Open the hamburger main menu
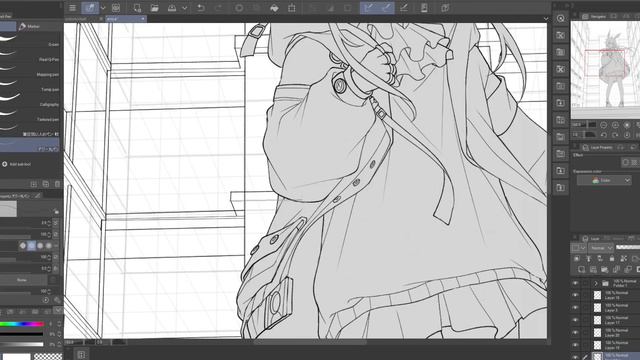The image size is (640, 360). (x=72, y=8)
